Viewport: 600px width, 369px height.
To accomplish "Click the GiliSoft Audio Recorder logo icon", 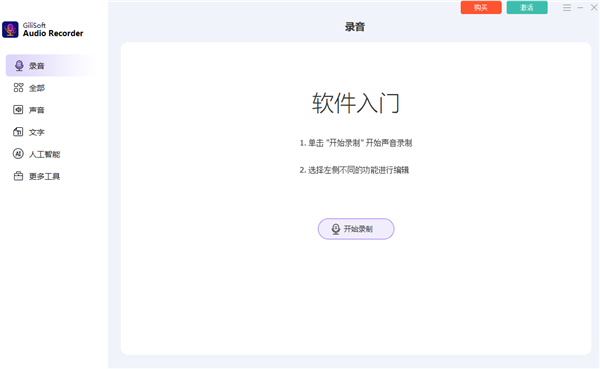I will (x=10, y=29).
